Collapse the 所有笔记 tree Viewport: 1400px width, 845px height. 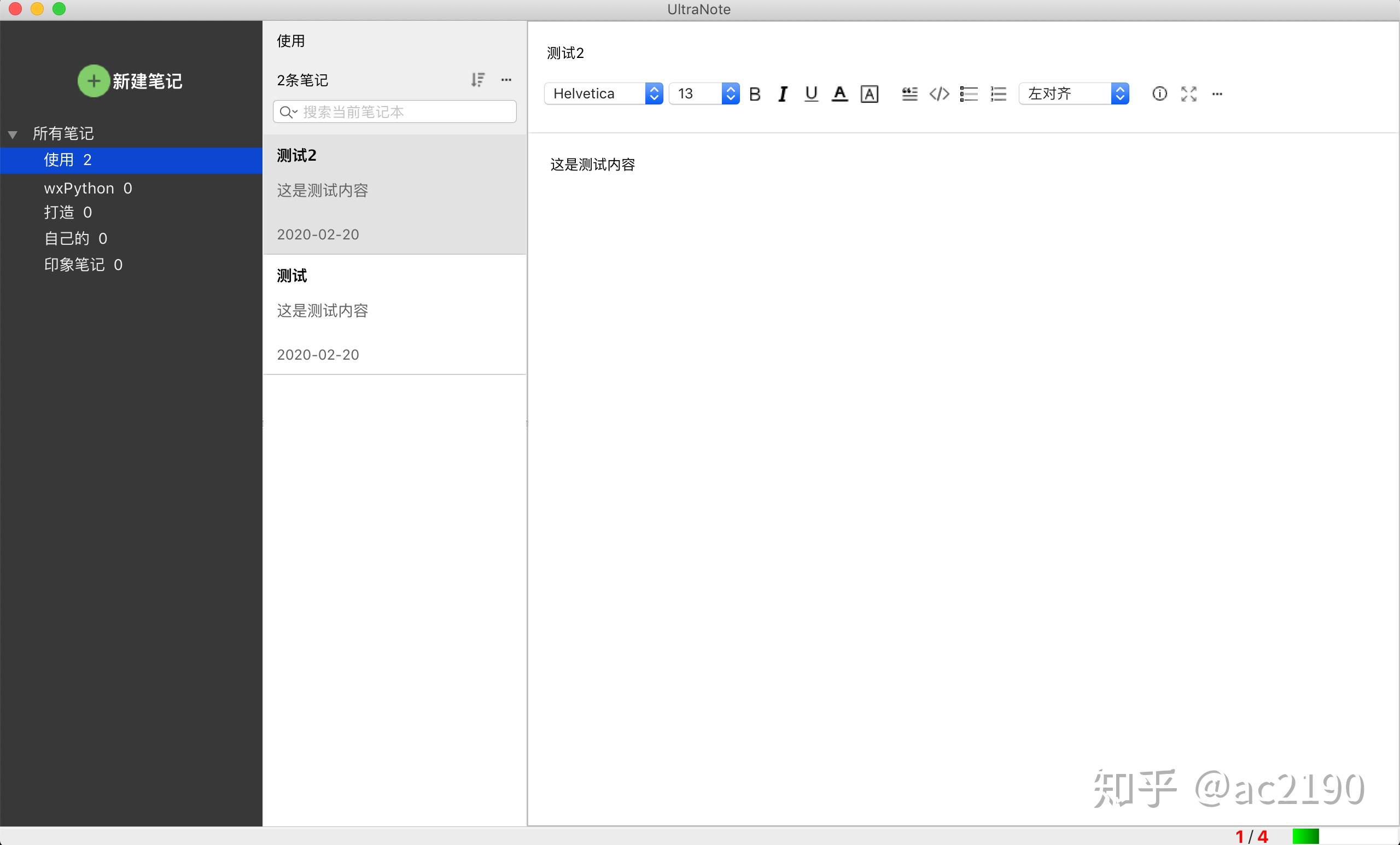[13, 133]
